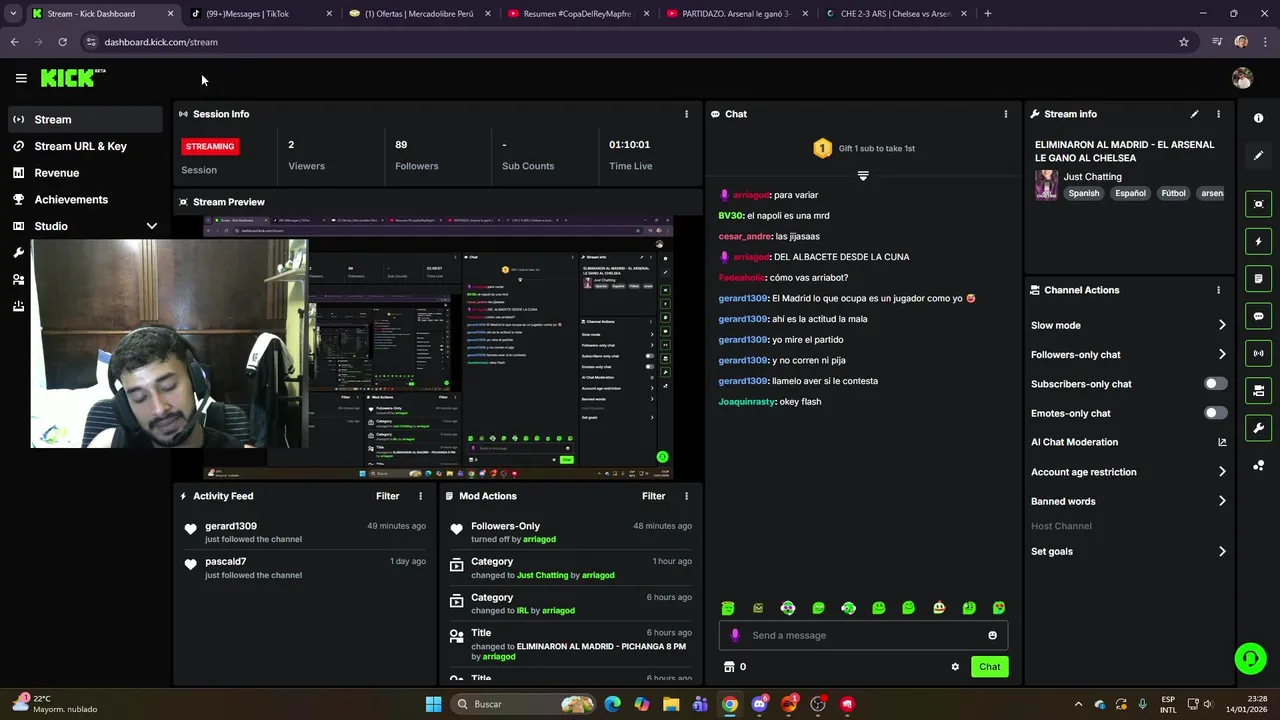Click the Just Chatting category thumbnail
The height and width of the screenshot is (720, 1280).
point(1046,185)
